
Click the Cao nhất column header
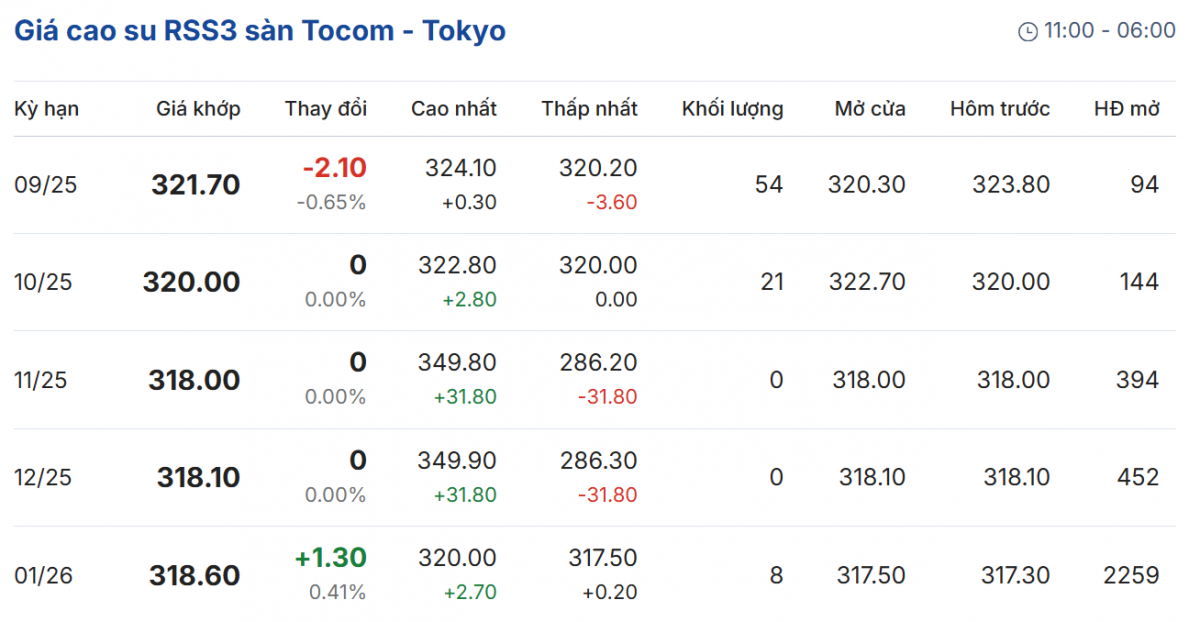(x=454, y=109)
